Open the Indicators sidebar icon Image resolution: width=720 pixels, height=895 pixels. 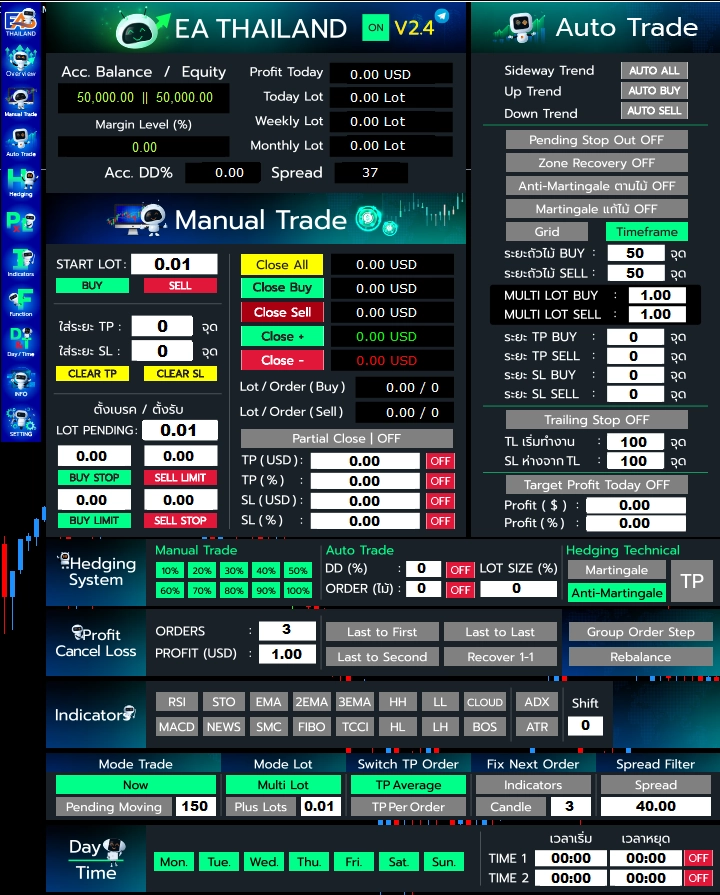coord(21,262)
